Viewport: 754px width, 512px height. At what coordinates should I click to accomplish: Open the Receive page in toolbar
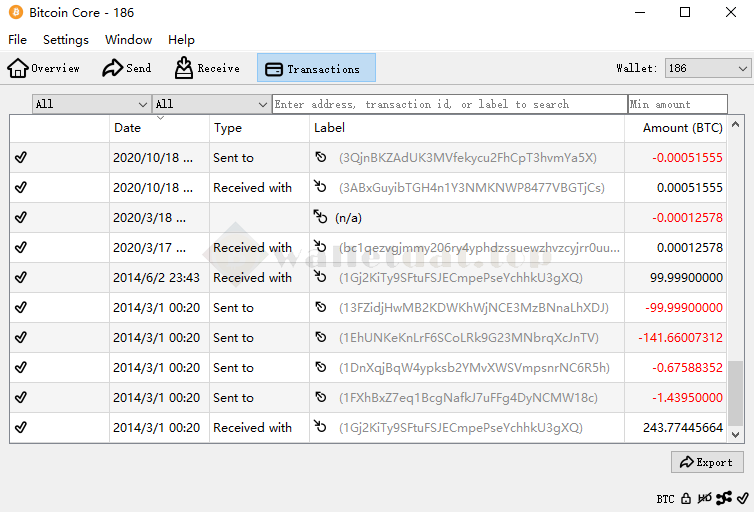coord(207,68)
